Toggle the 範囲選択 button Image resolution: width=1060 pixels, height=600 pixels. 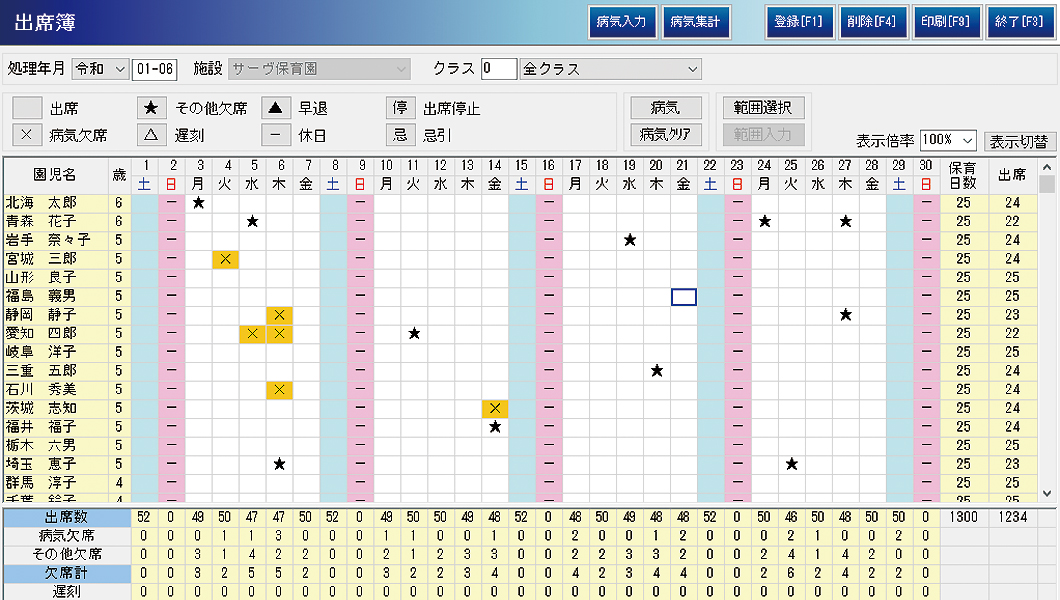[763, 108]
